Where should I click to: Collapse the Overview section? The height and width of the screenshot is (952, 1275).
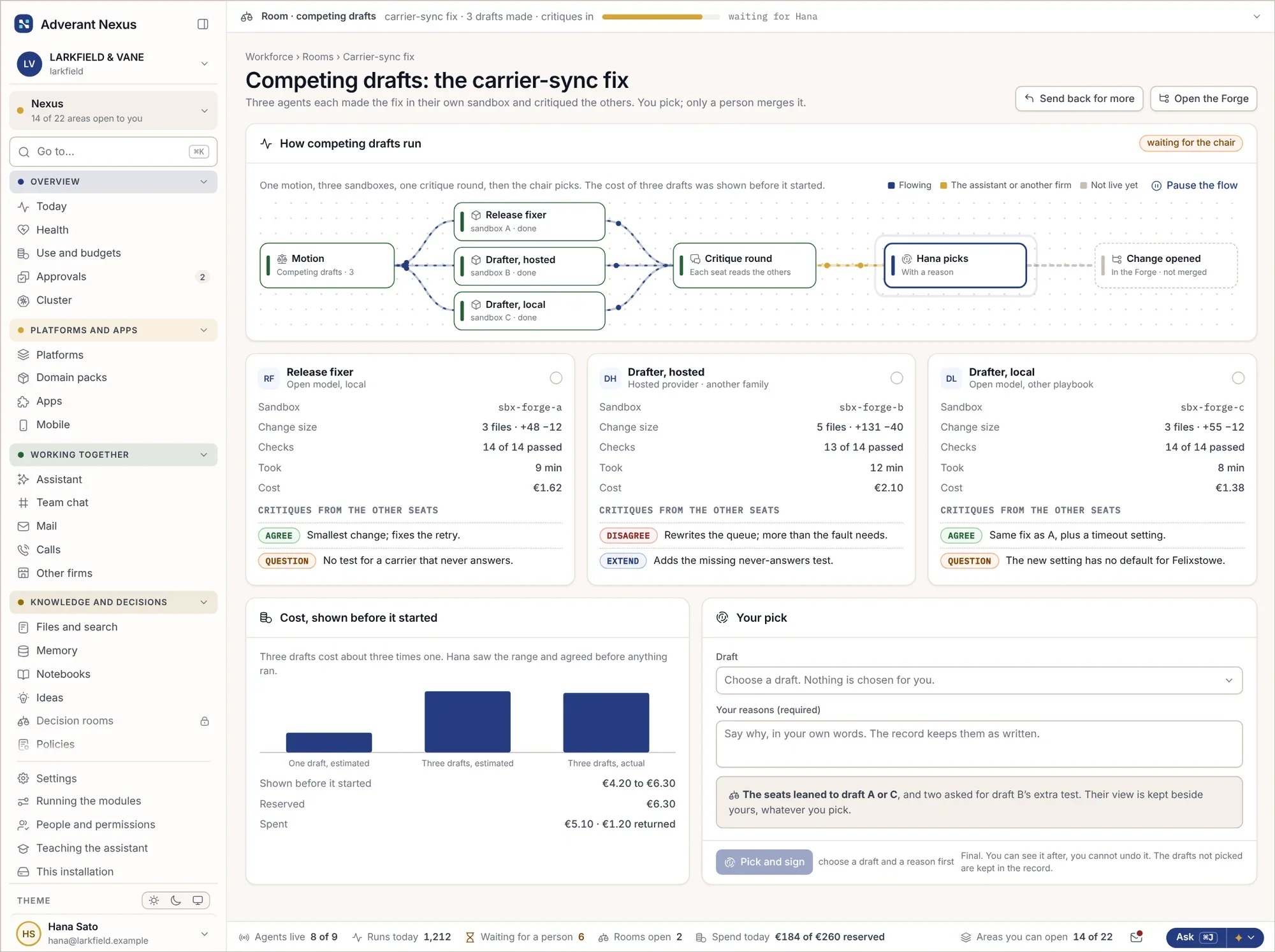(x=113, y=182)
